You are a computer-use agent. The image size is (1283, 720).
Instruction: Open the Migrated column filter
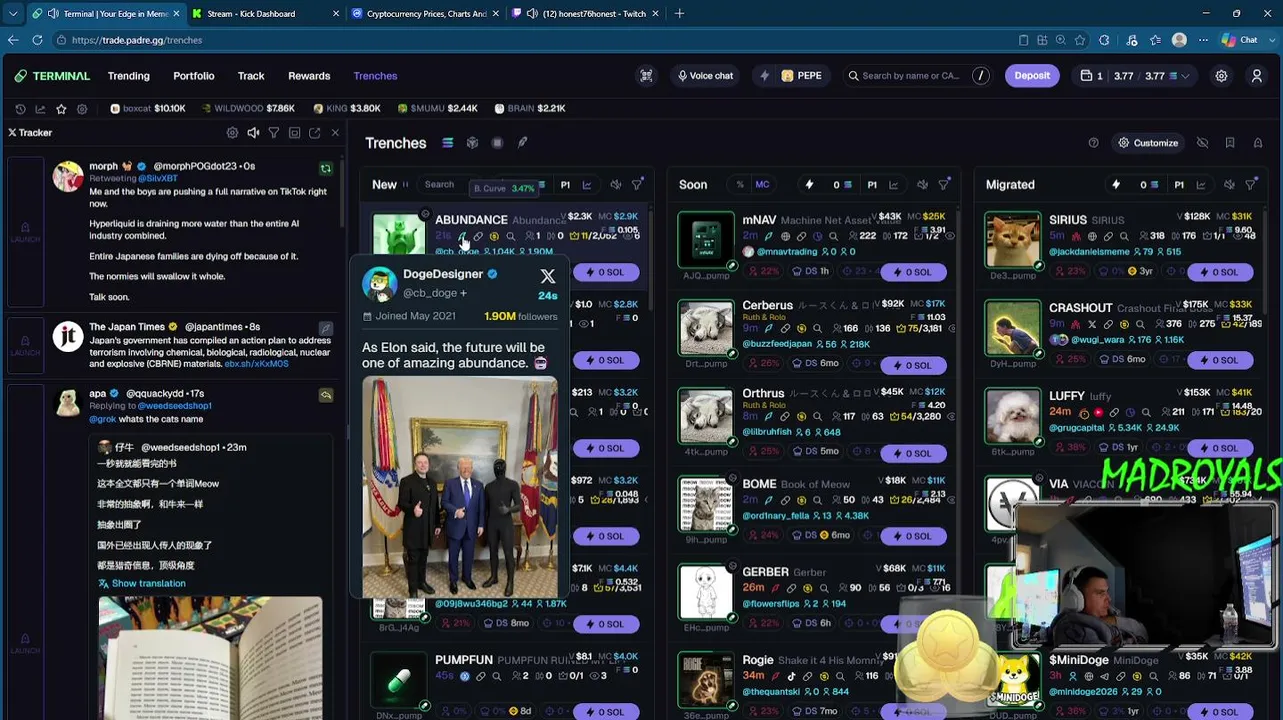click(1250, 185)
